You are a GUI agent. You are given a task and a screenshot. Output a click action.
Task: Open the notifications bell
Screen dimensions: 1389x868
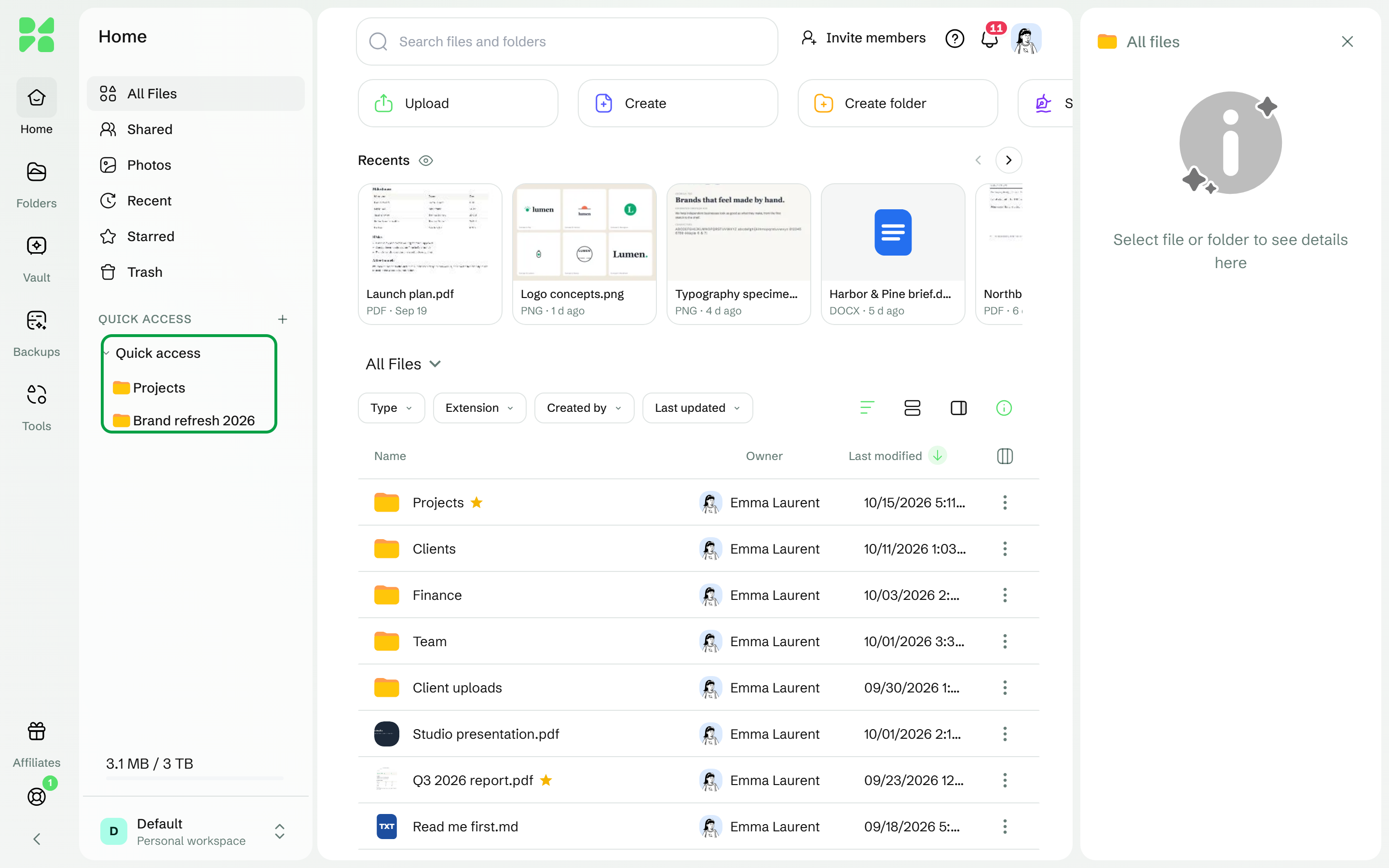pos(990,39)
